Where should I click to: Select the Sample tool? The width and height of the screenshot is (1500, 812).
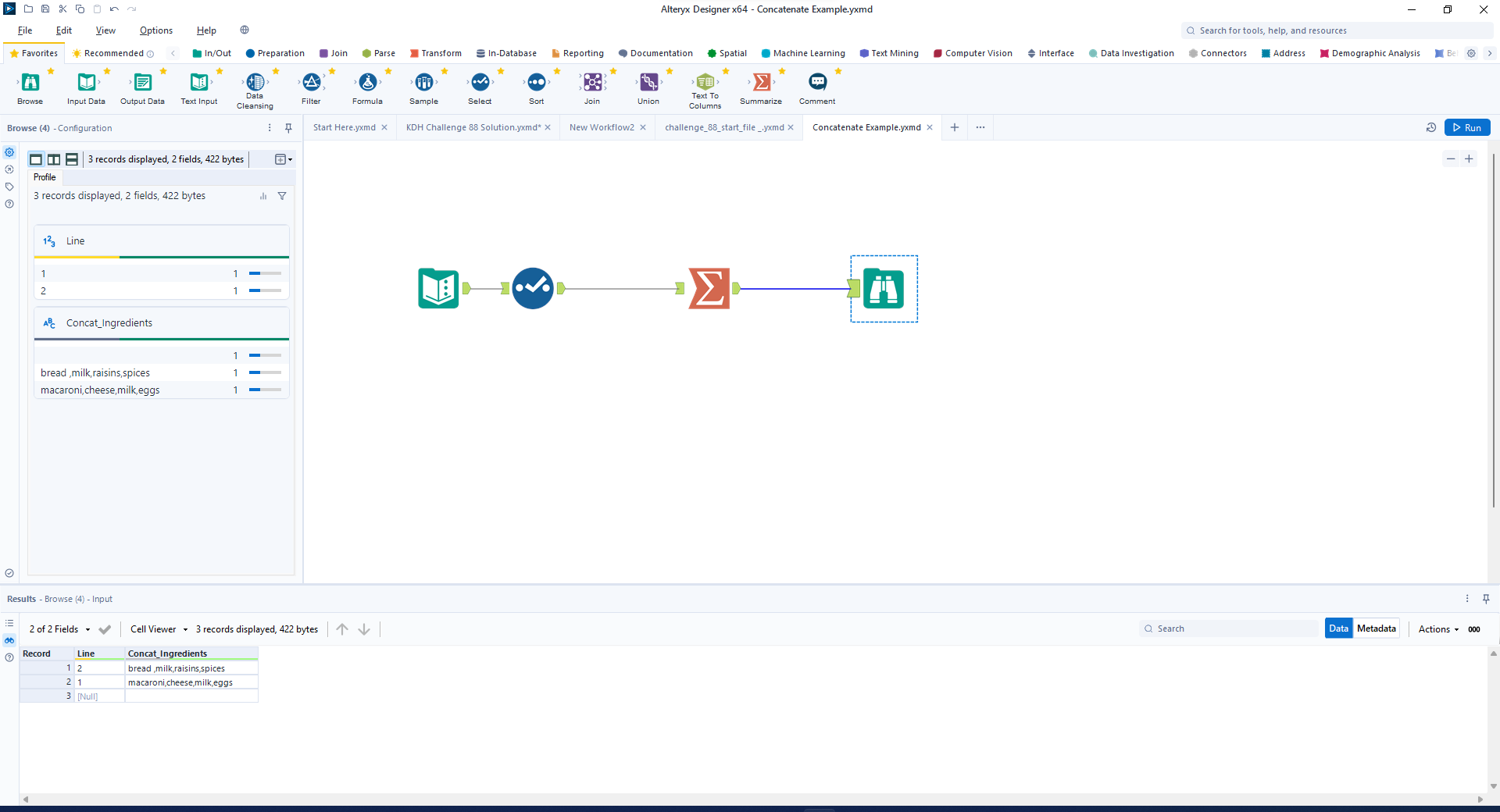tap(423, 87)
